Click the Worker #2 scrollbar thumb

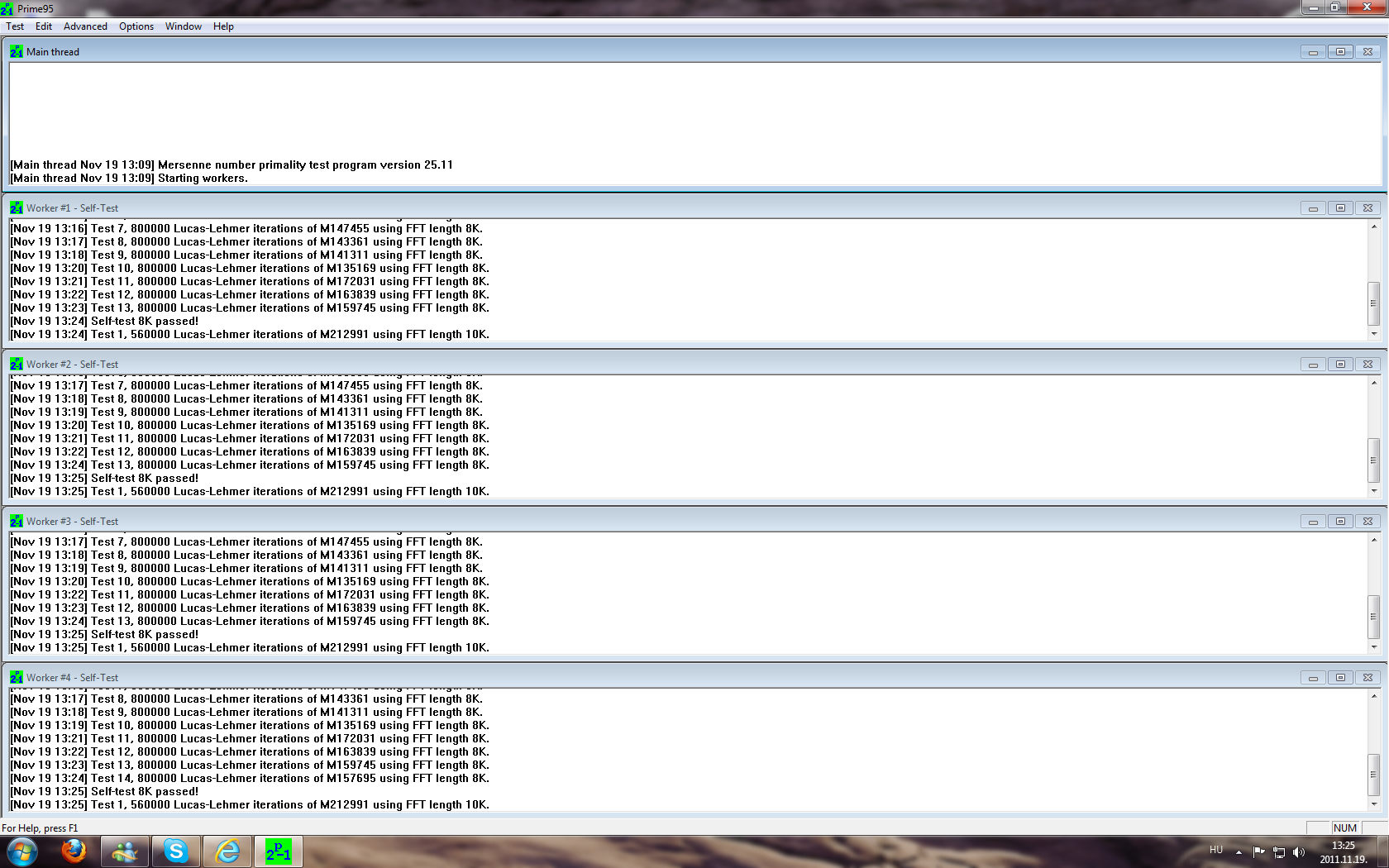point(1373,460)
